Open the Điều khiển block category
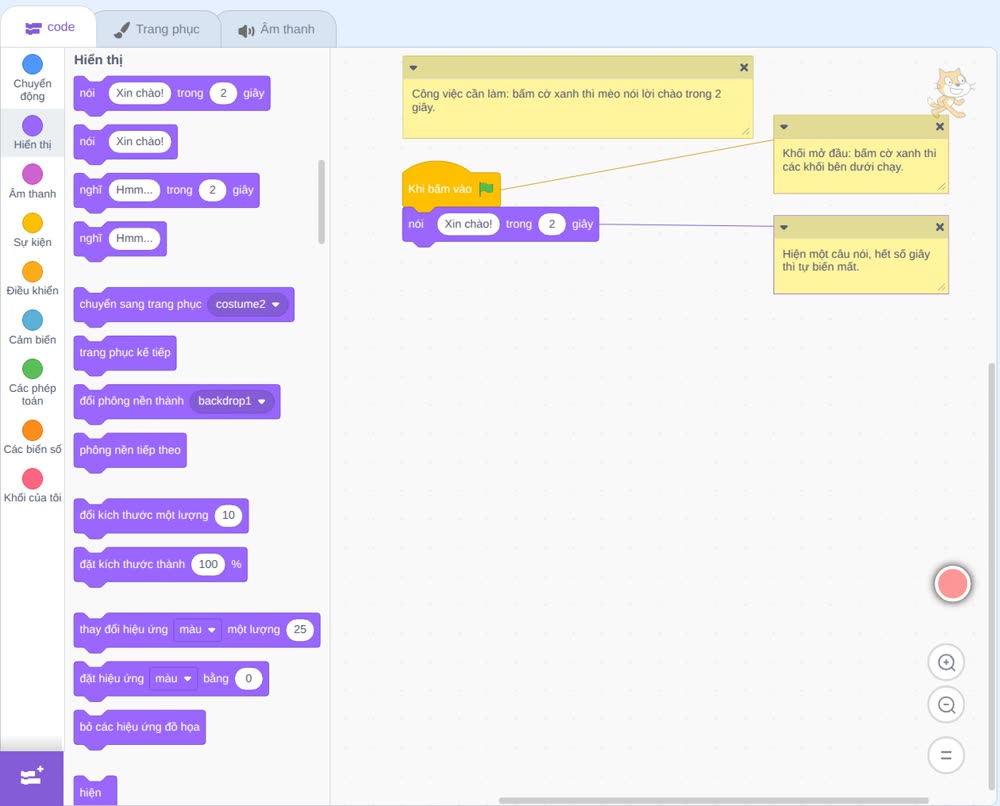The image size is (1000, 806). (32, 279)
